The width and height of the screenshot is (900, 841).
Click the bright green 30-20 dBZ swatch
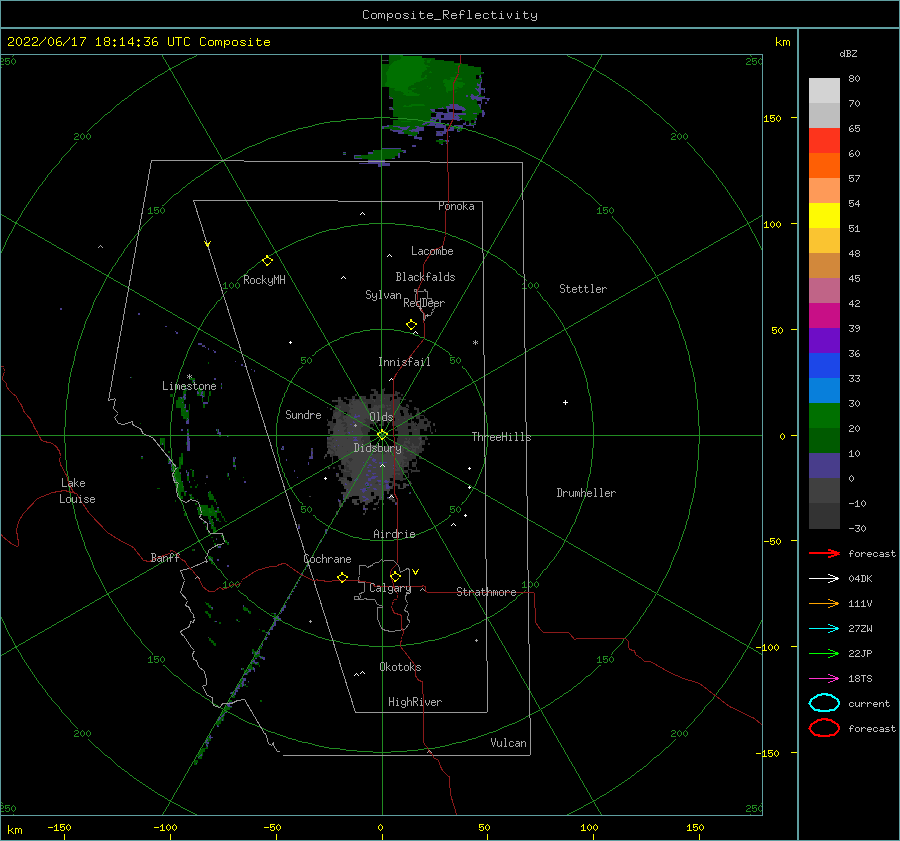pos(824,416)
